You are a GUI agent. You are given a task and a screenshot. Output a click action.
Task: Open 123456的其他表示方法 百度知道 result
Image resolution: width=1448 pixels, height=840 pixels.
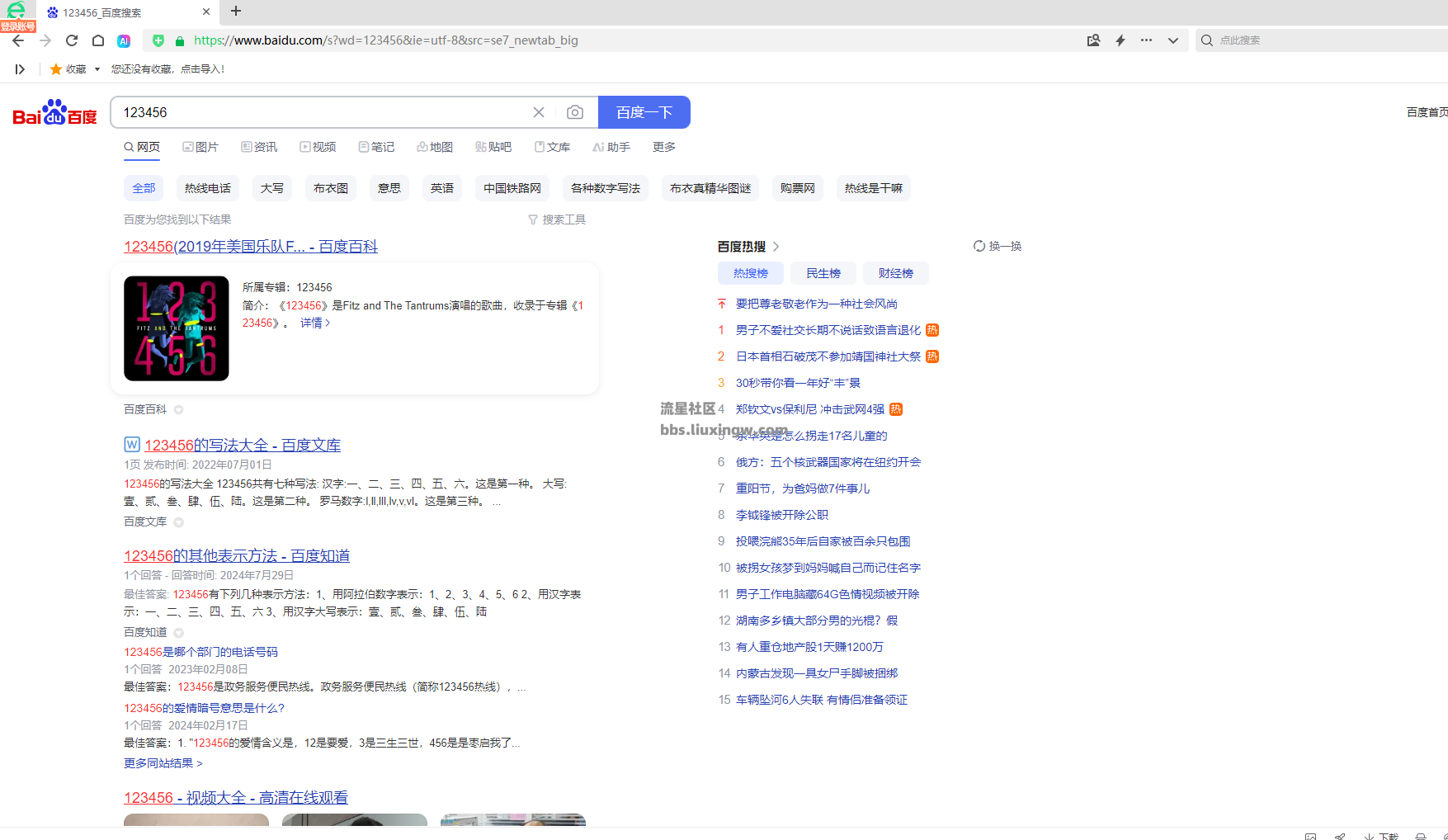[x=237, y=556]
